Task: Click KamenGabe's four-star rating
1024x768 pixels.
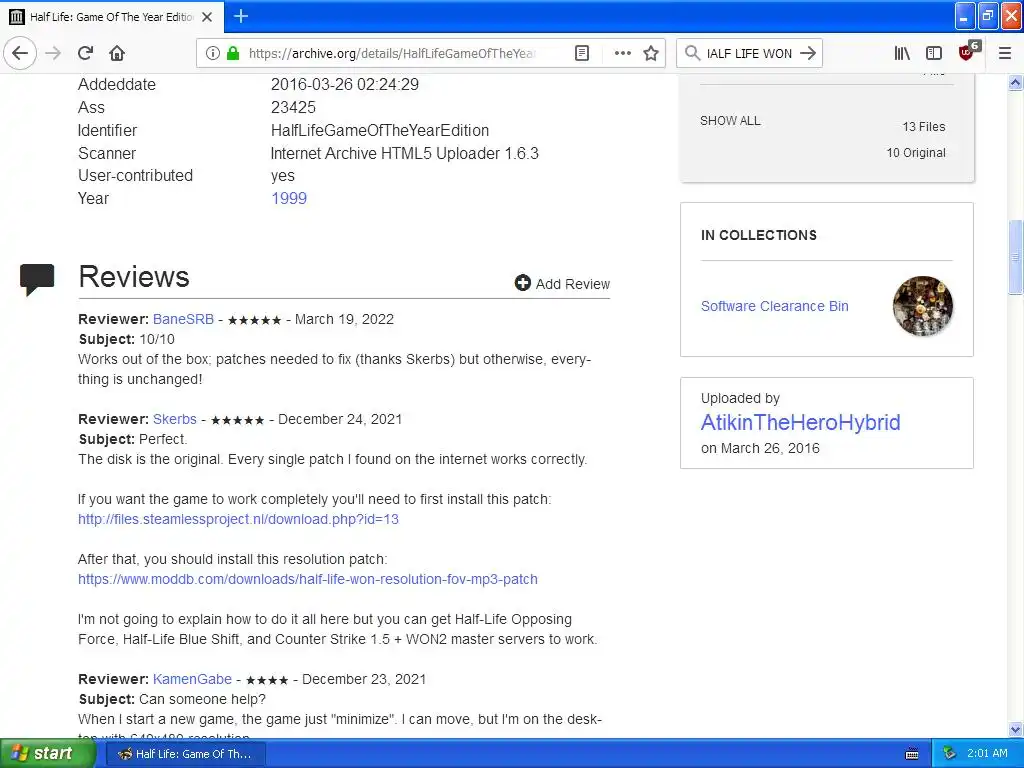Action: tap(266, 680)
